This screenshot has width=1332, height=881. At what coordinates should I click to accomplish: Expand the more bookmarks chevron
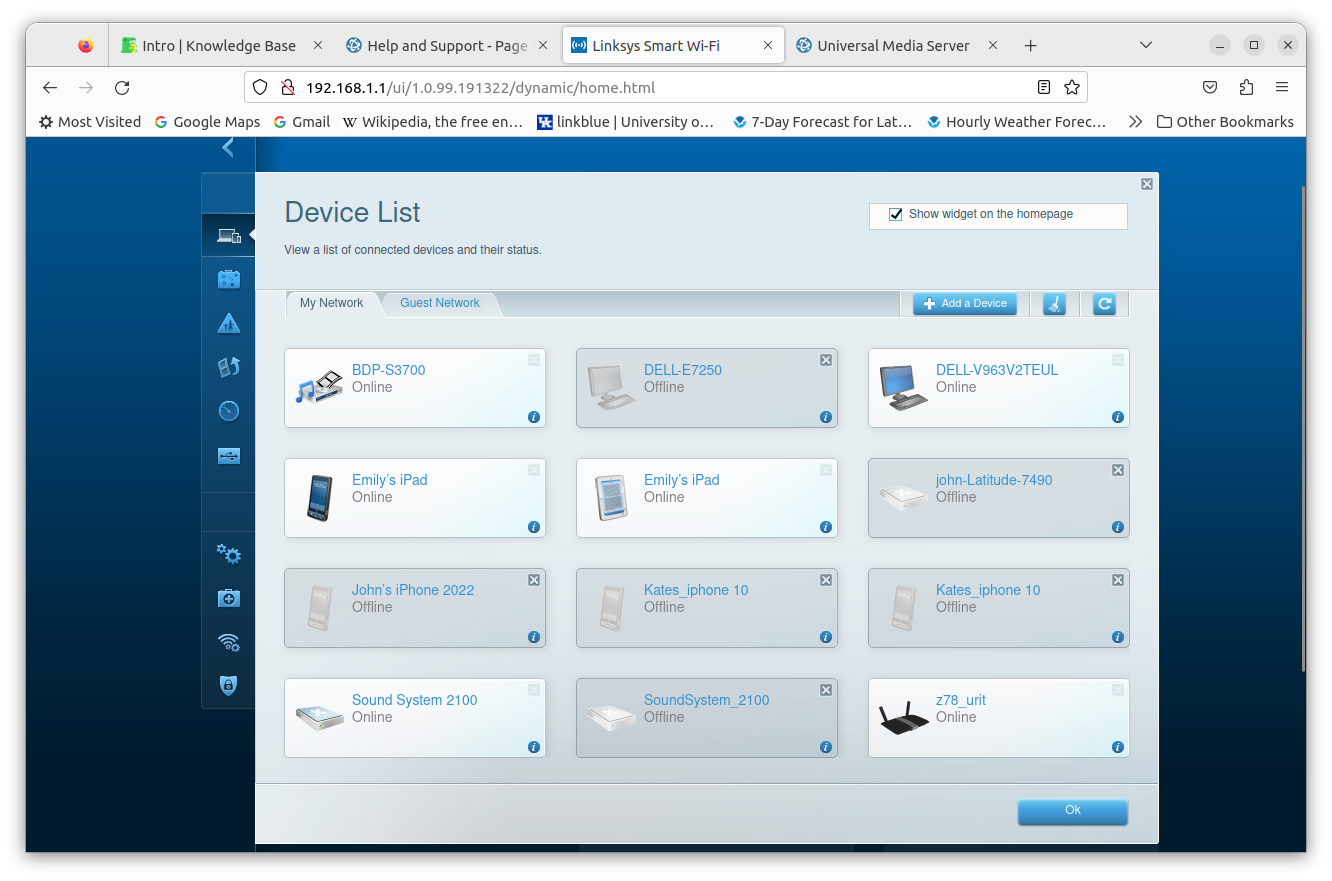(1135, 122)
